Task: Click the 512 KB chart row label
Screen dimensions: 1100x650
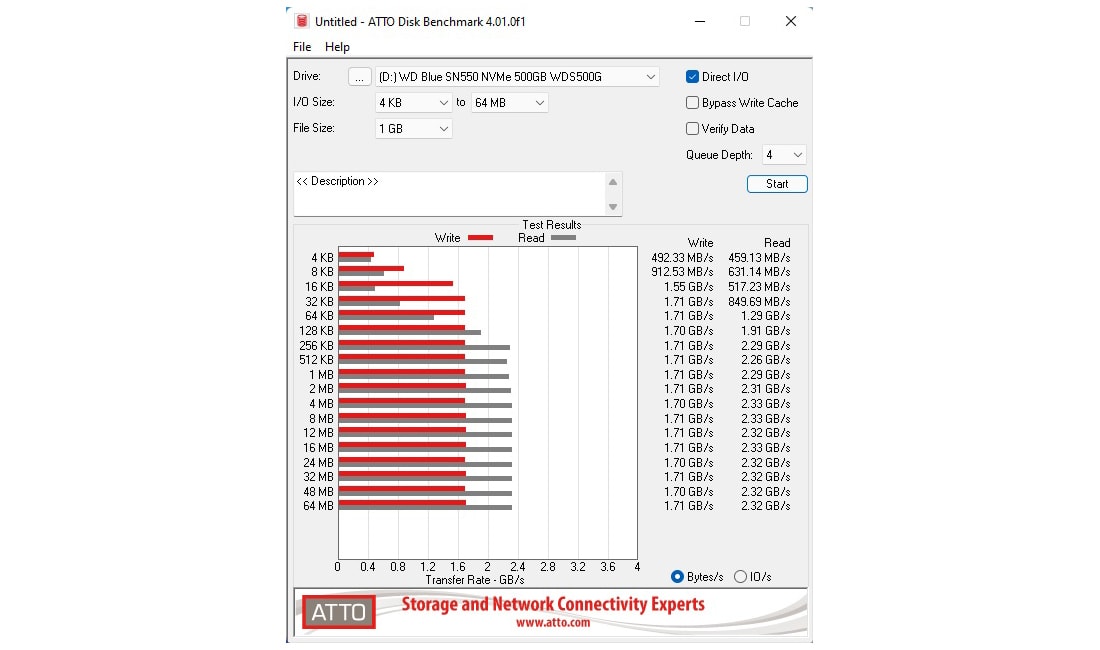Action: tap(316, 360)
